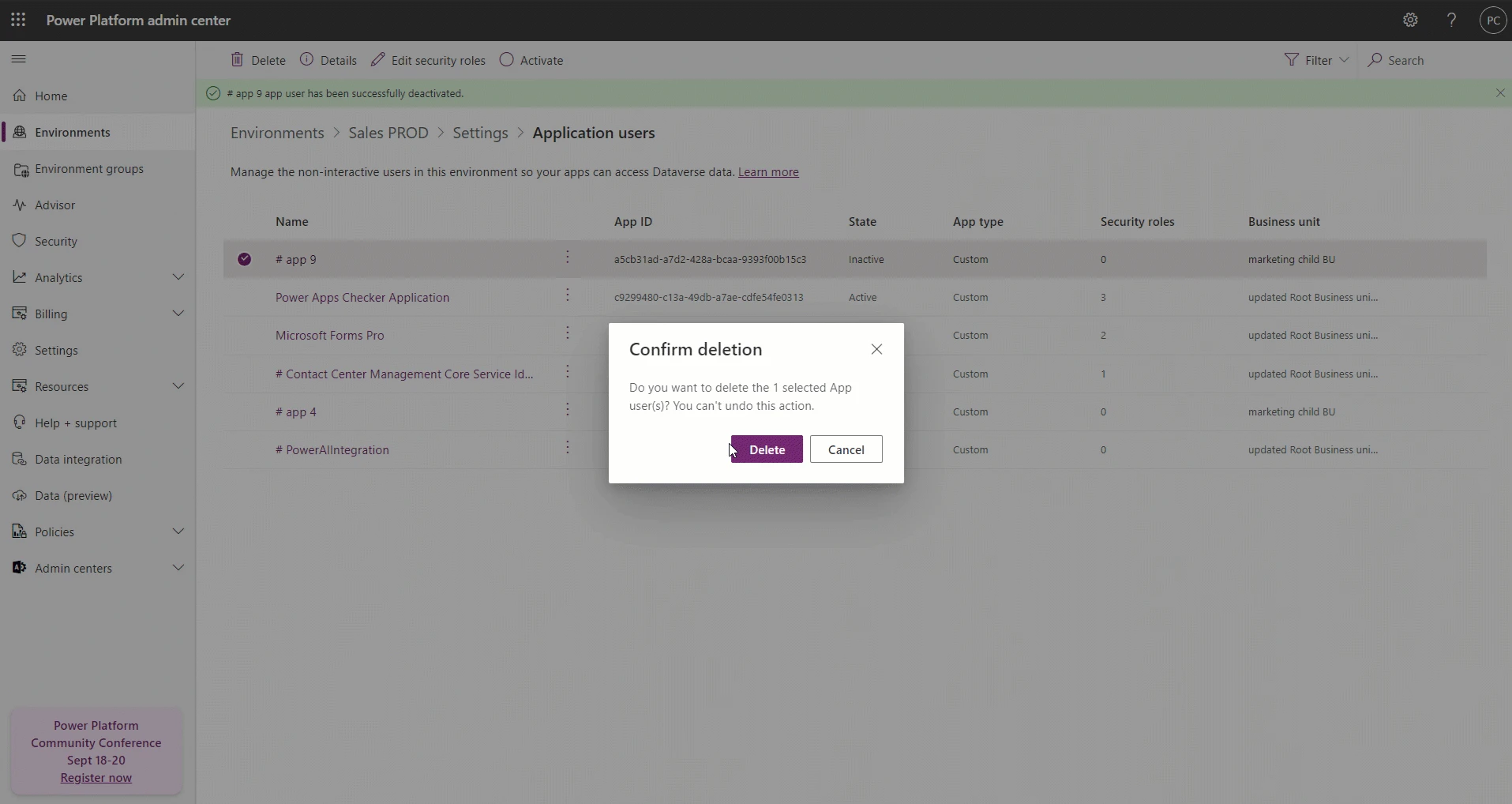Screen dimensions: 1512x804
Task: Uncheck the selected # app 9 row checkbox
Action: coord(245,259)
